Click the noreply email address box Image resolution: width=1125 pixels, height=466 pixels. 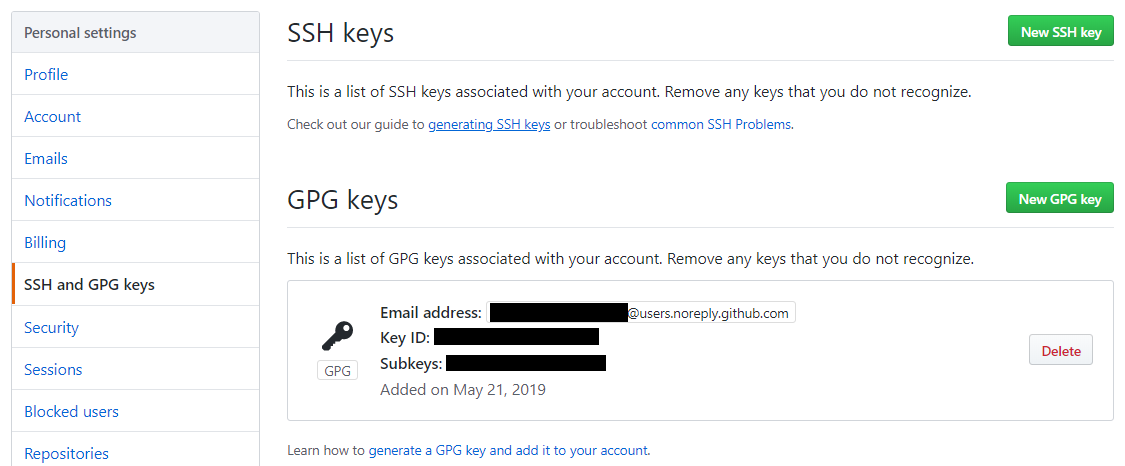[640, 313]
